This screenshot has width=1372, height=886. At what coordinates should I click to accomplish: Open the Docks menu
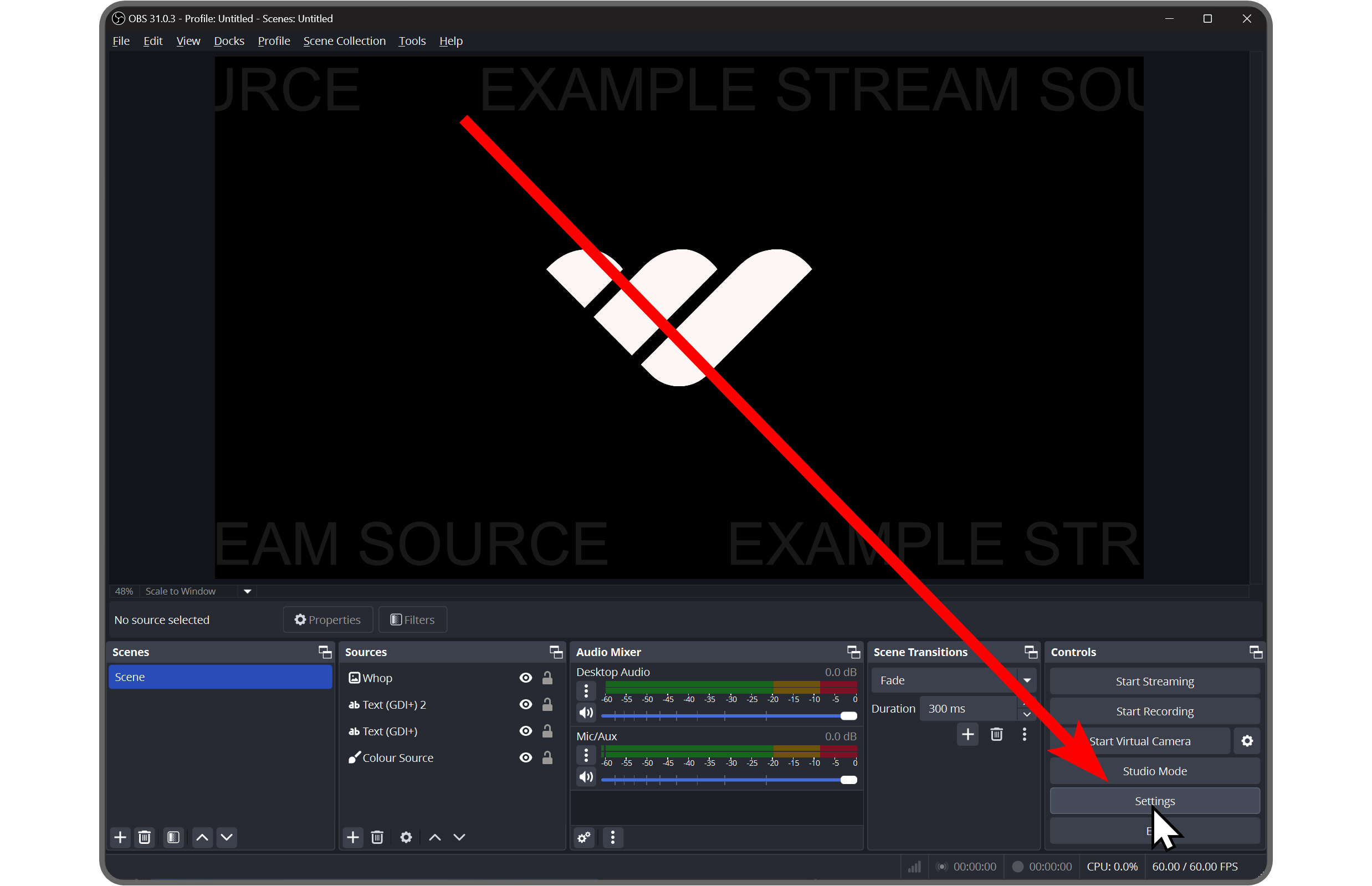point(229,41)
